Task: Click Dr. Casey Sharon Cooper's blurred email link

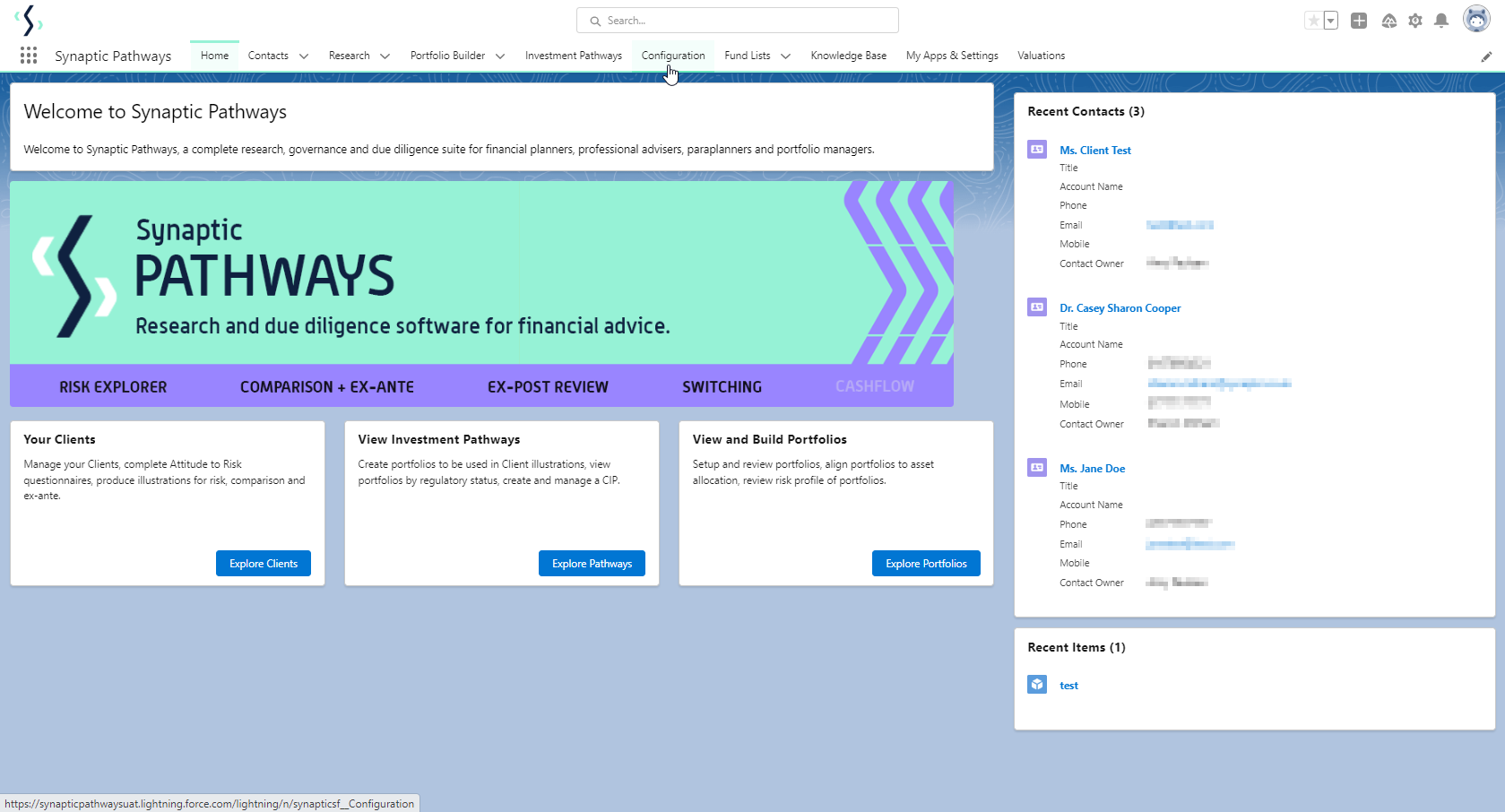Action: [1220, 384]
